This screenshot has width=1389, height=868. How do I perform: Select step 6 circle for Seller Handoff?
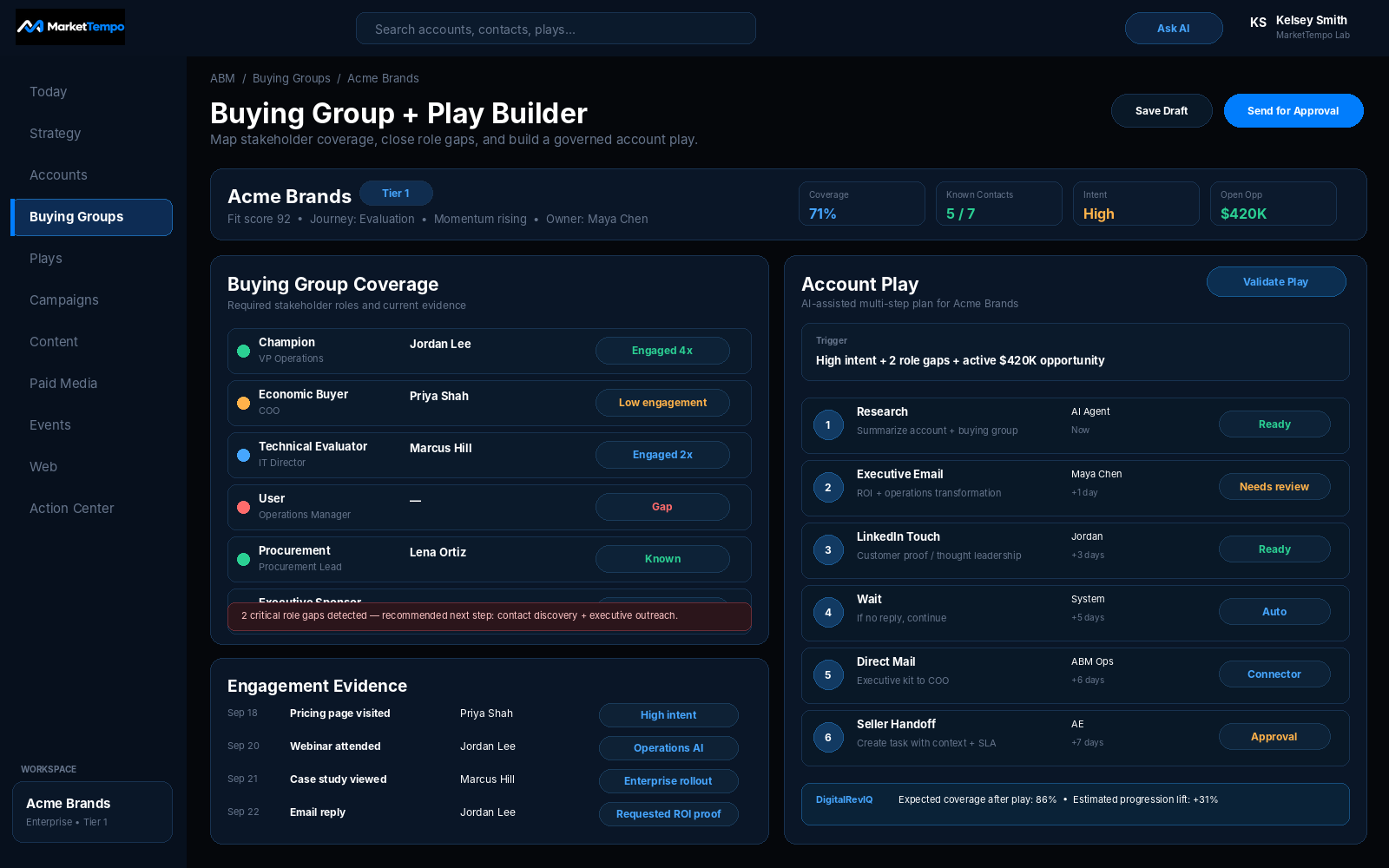point(828,737)
